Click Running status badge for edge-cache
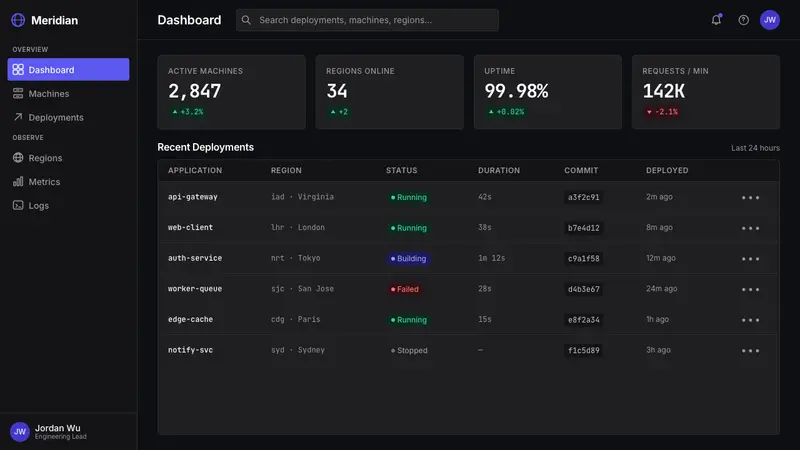 pyautogui.click(x=409, y=320)
